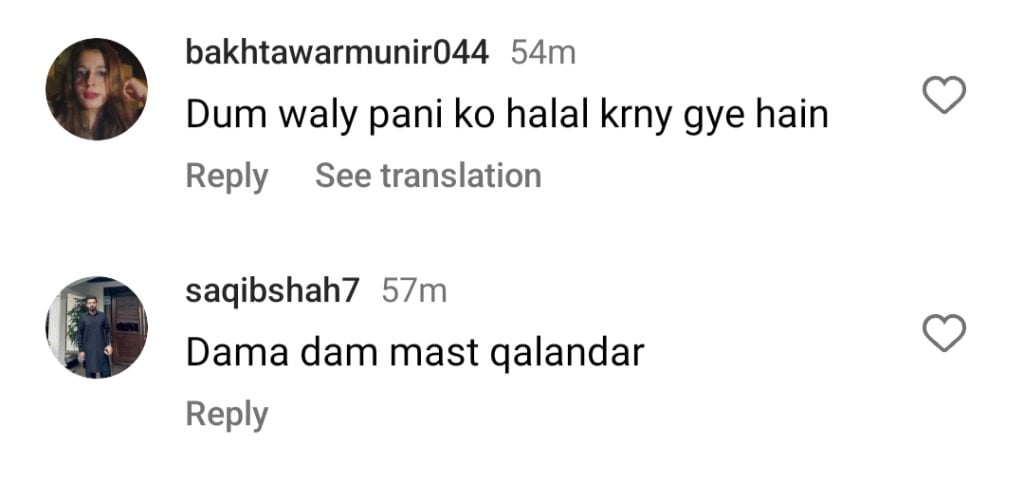This screenshot has width=1024, height=484.
Task: Reply to the bakhtawarmunir044 comment
Action: pyautogui.click(x=227, y=176)
